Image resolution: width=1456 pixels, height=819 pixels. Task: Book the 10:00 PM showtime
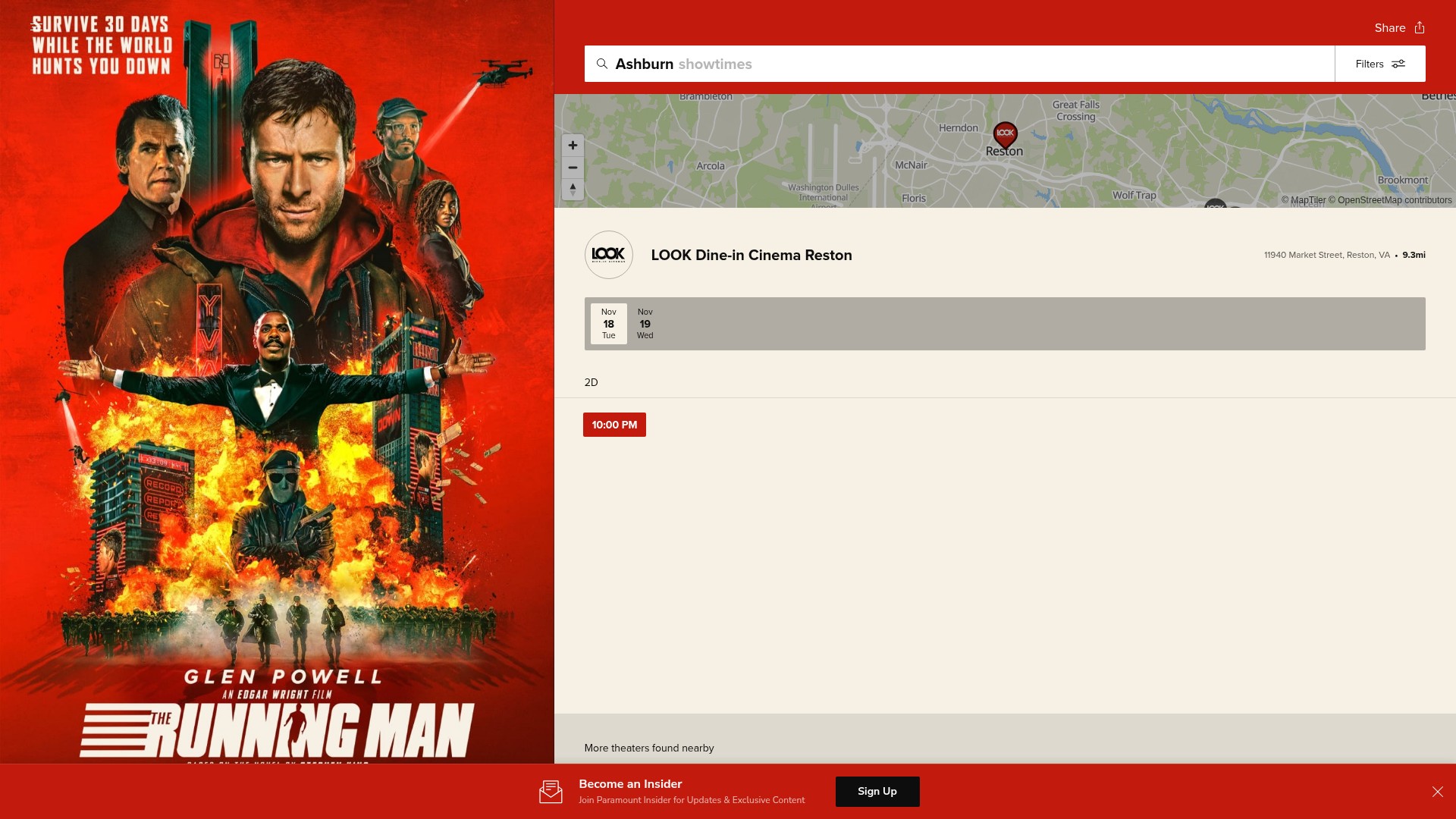614,425
